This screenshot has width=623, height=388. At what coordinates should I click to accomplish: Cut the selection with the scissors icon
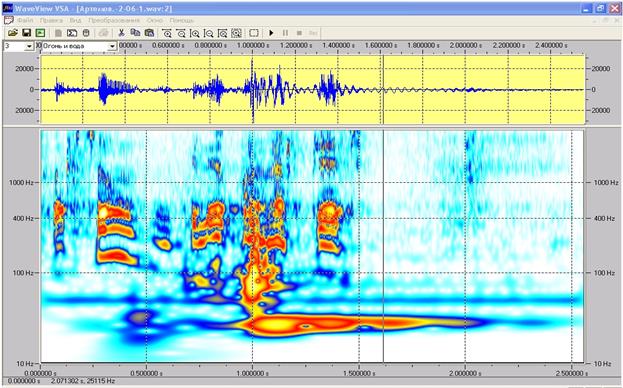click(x=122, y=33)
